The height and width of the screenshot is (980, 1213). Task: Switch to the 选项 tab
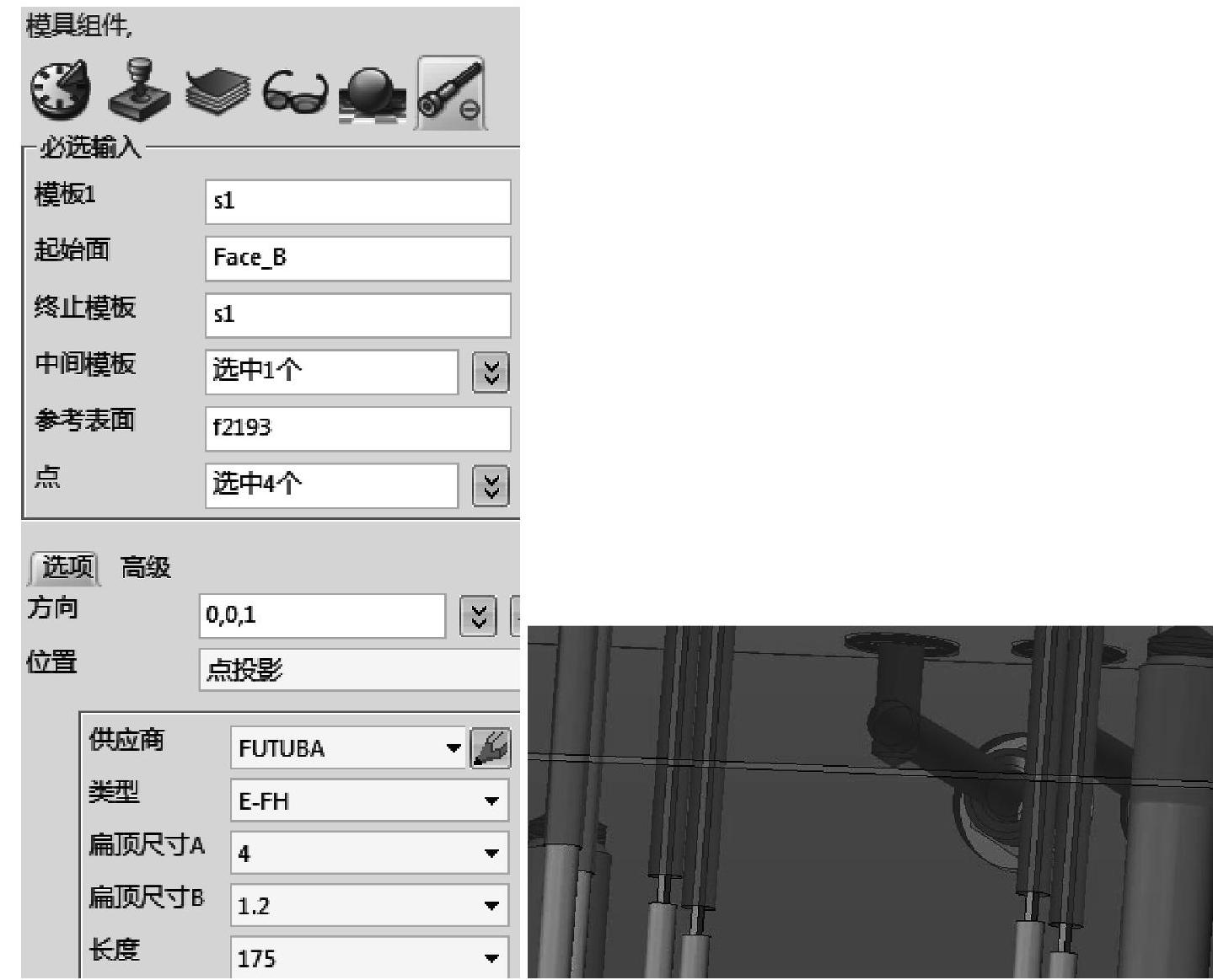pos(66,568)
